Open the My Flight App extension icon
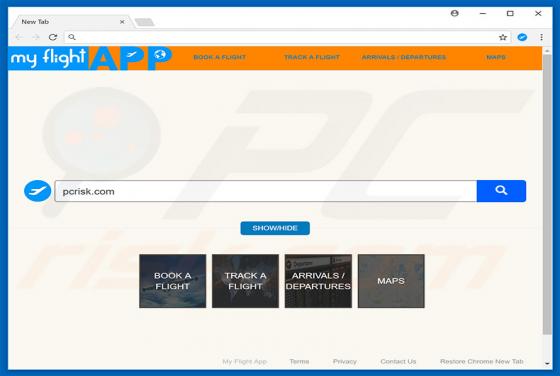Image resolution: width=560 pixels, height=376 pixels. click(x=522, y=37)
